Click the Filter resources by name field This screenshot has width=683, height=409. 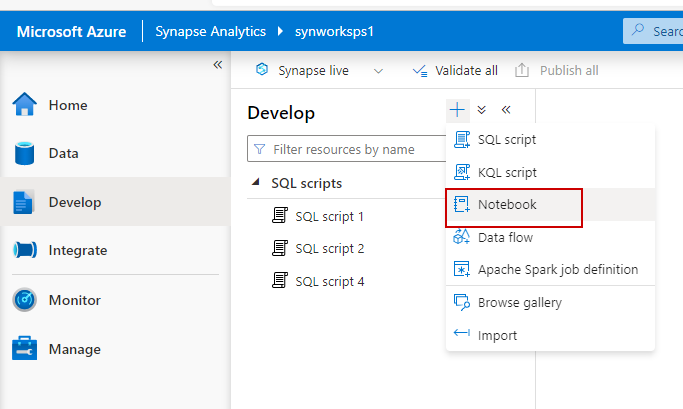350,149
